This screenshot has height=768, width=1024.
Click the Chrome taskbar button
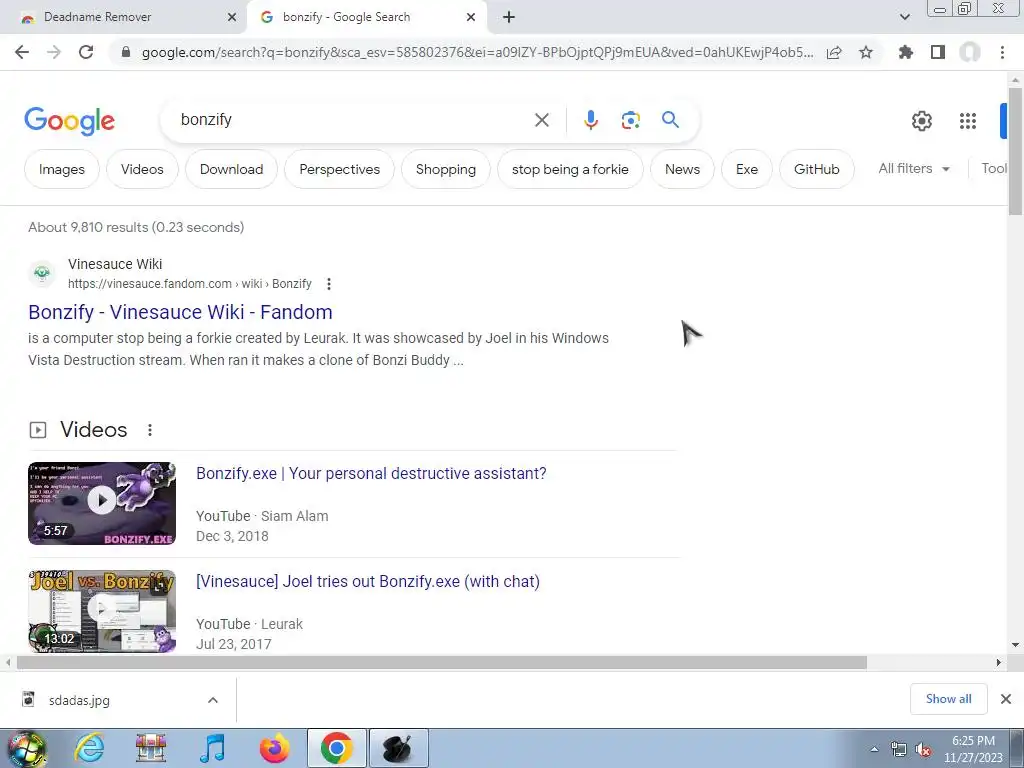pyautogui.click(x=336, y=748)
